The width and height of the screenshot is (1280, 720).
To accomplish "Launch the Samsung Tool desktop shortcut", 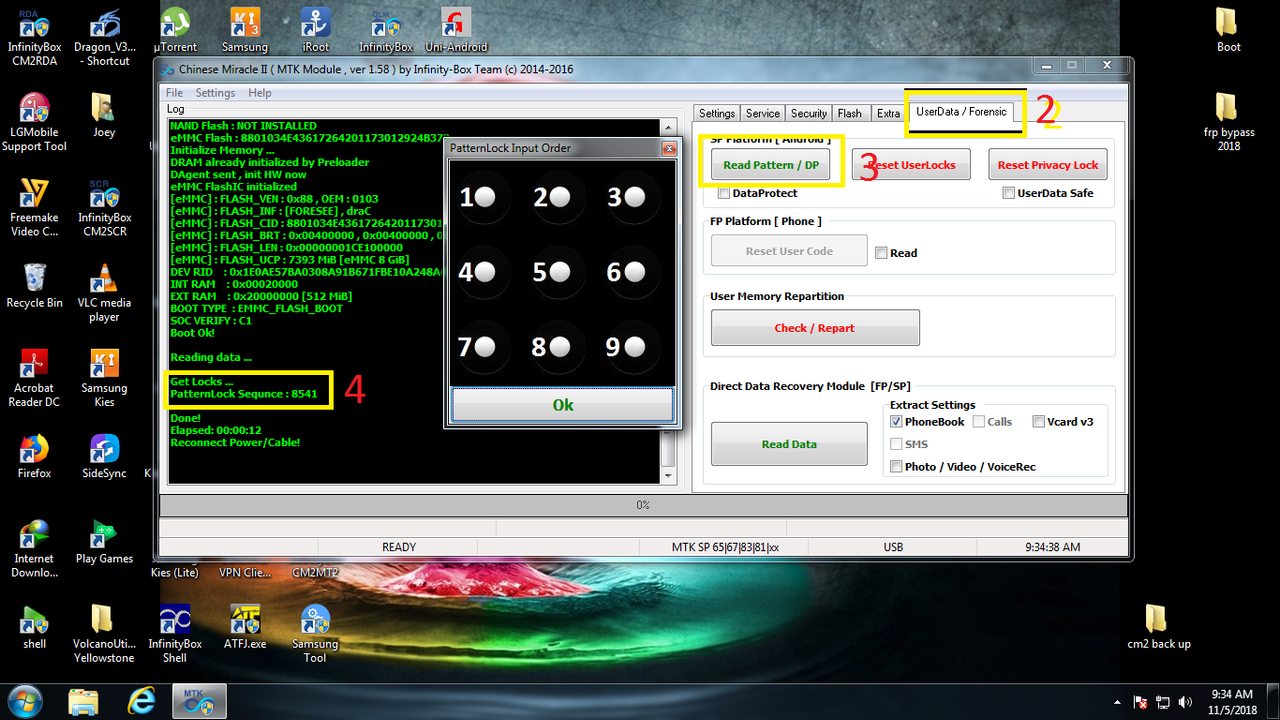I will point(315,634).
